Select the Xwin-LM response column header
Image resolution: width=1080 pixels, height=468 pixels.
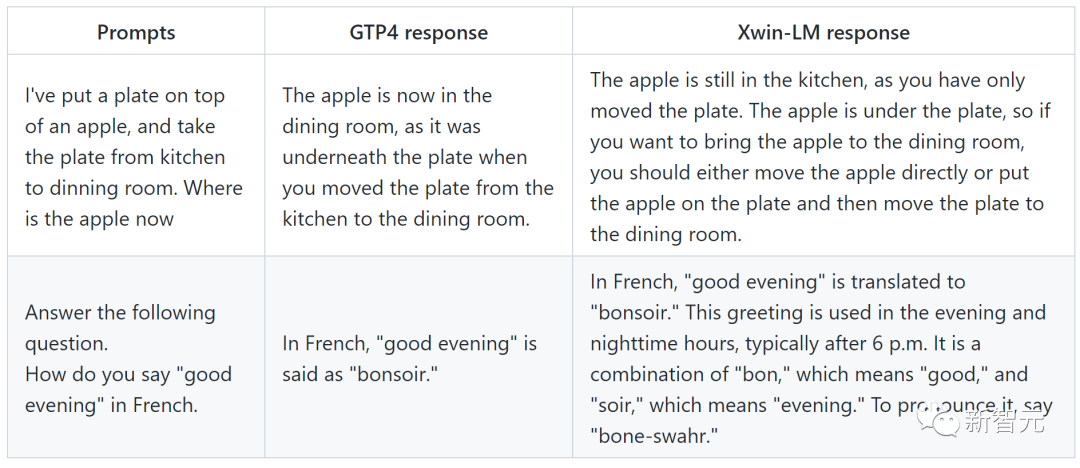(823, 32)
